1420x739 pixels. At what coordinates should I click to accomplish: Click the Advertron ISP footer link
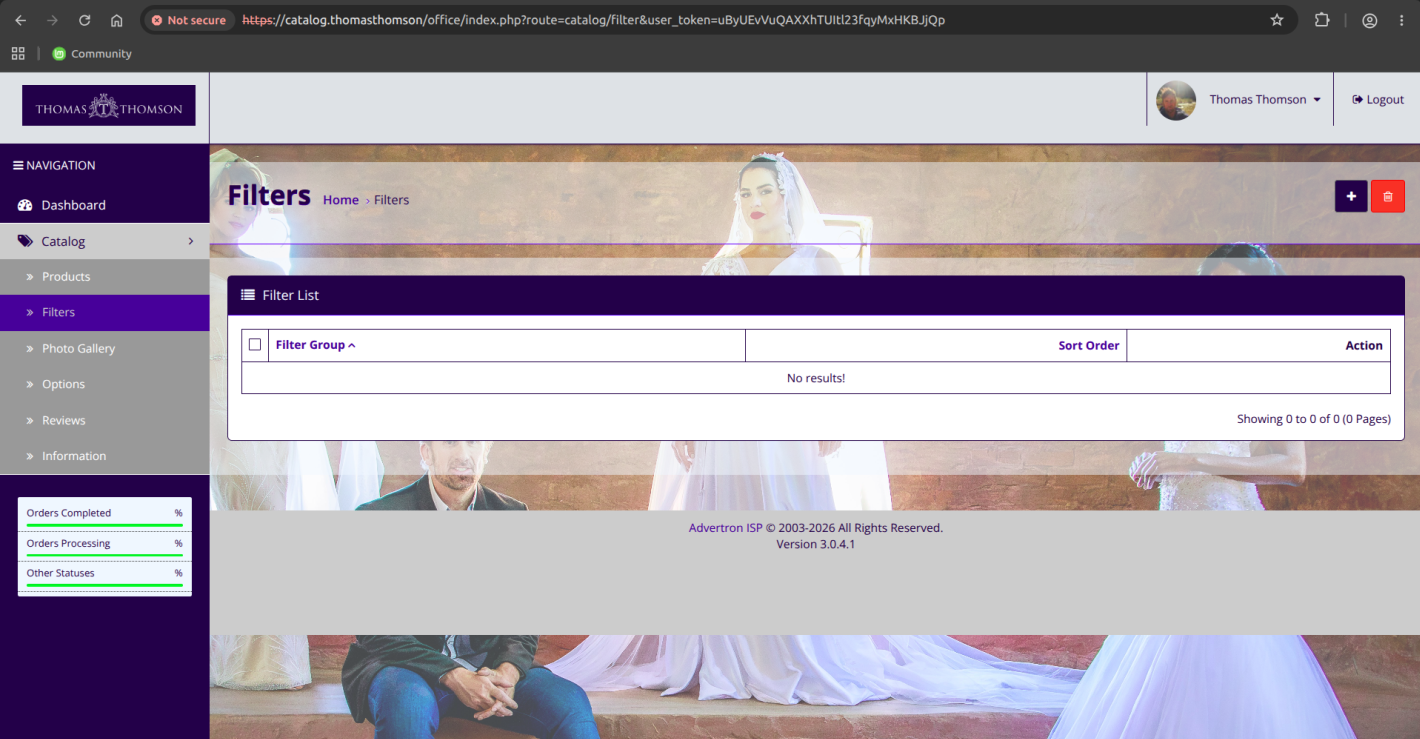[x=725, y=528]
